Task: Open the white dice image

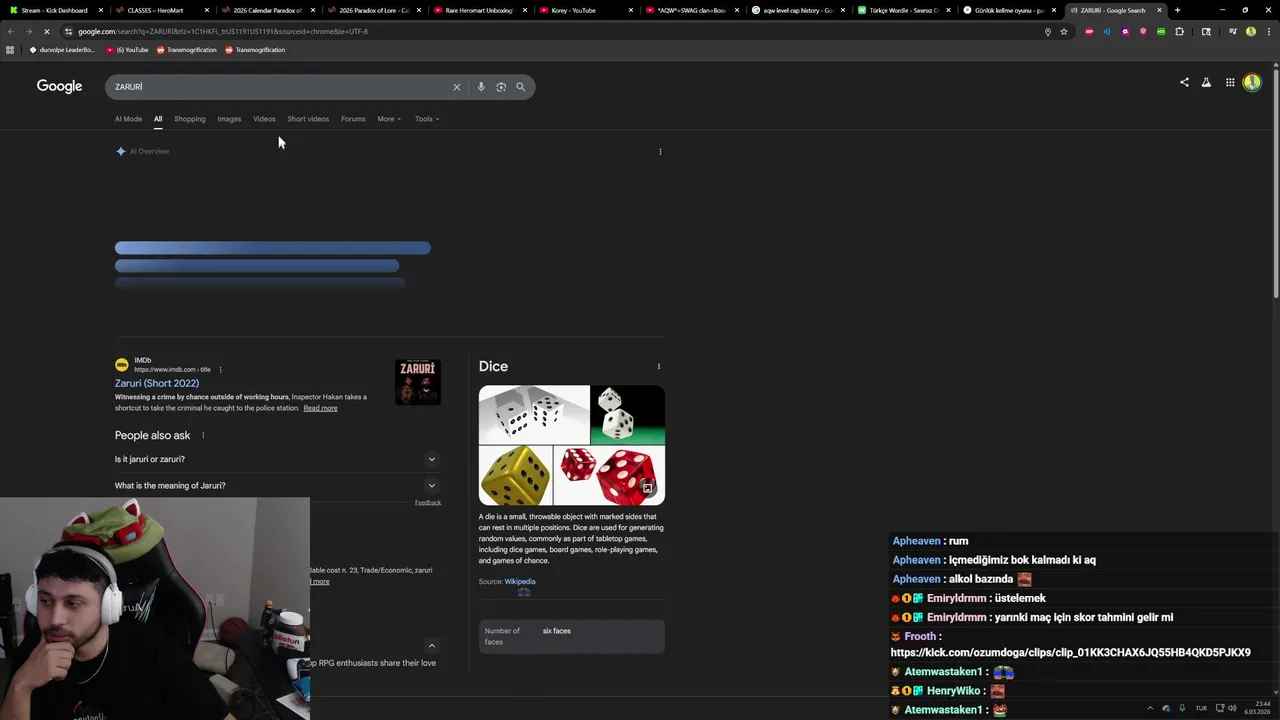Action: [534, 414]
